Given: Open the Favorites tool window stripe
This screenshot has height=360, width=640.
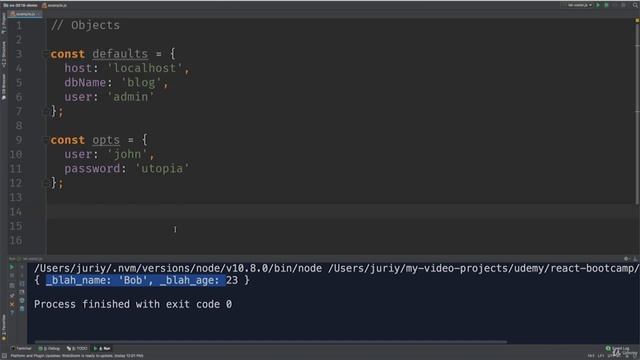Looking at the screenshot, I should click(4, 327).
